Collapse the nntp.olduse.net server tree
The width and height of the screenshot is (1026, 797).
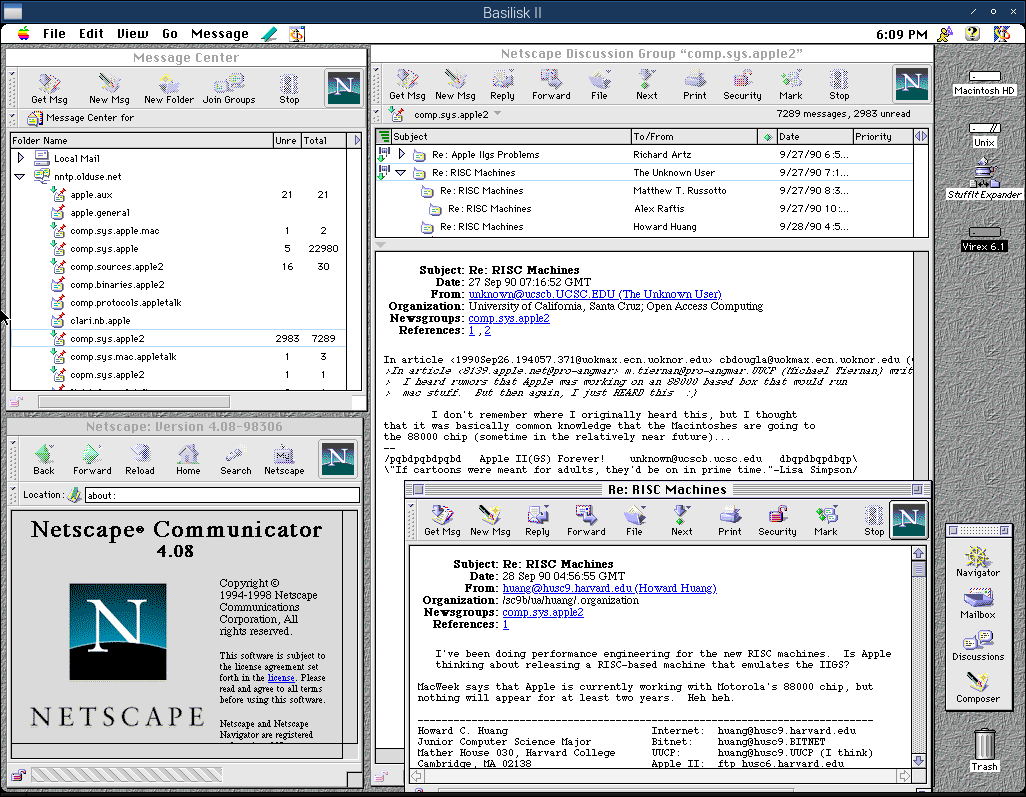pyautogui.click(x=20, y=177)
